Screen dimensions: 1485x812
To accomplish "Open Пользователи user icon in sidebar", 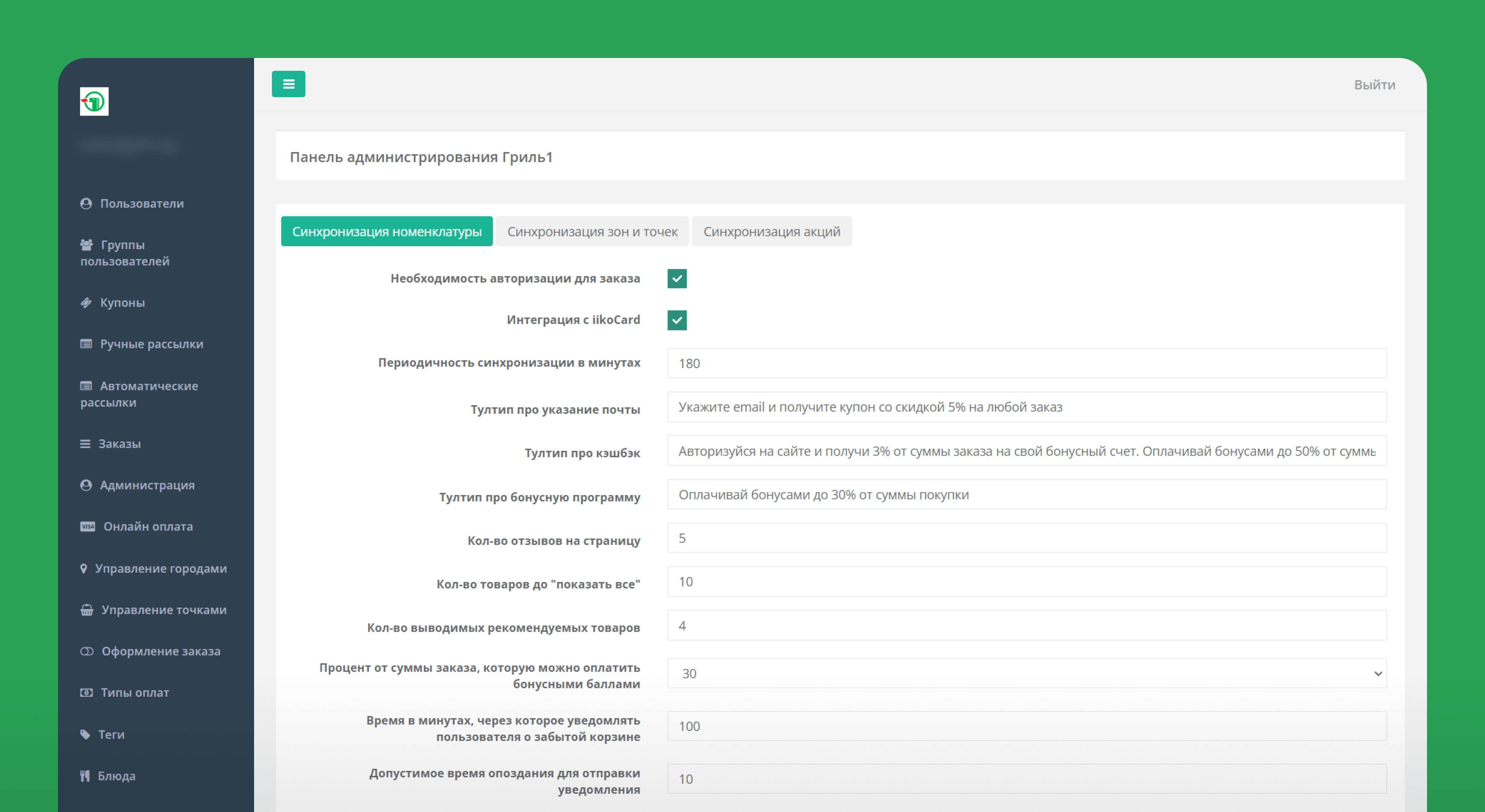I will pos(86,203).
